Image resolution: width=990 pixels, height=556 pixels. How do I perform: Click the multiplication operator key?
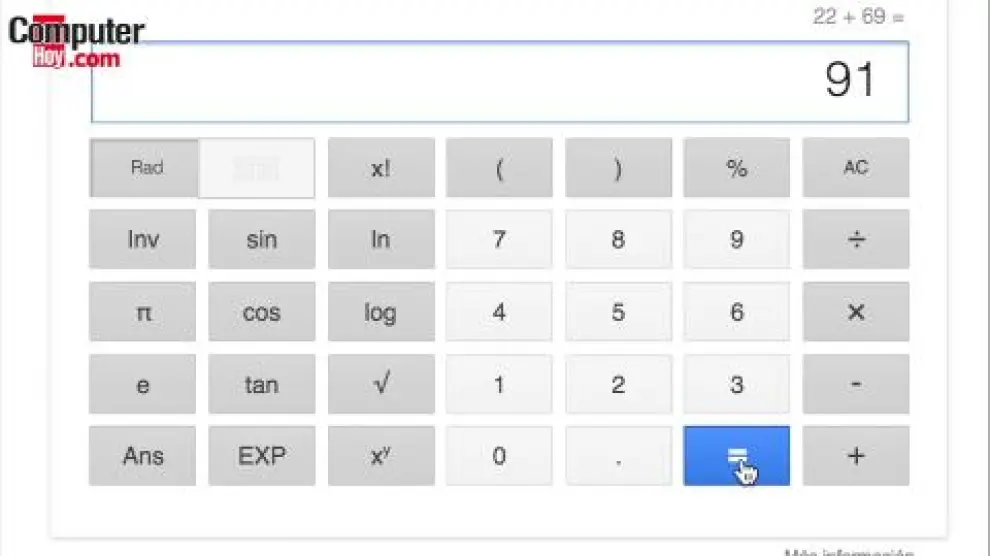pos(855,312)
